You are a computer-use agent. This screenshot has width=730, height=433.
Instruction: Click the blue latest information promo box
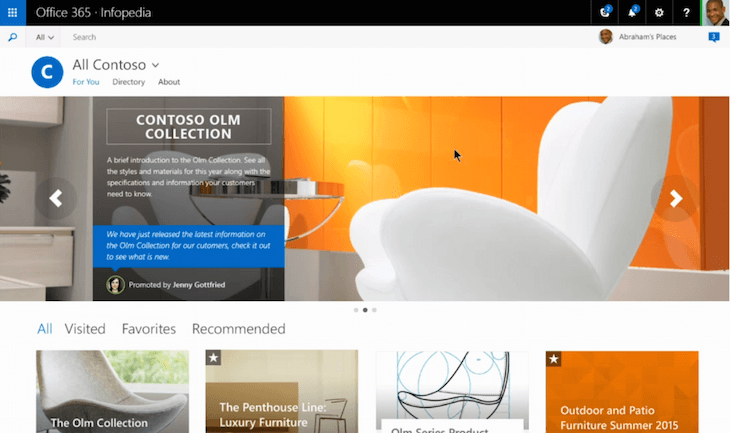(189, 246)
